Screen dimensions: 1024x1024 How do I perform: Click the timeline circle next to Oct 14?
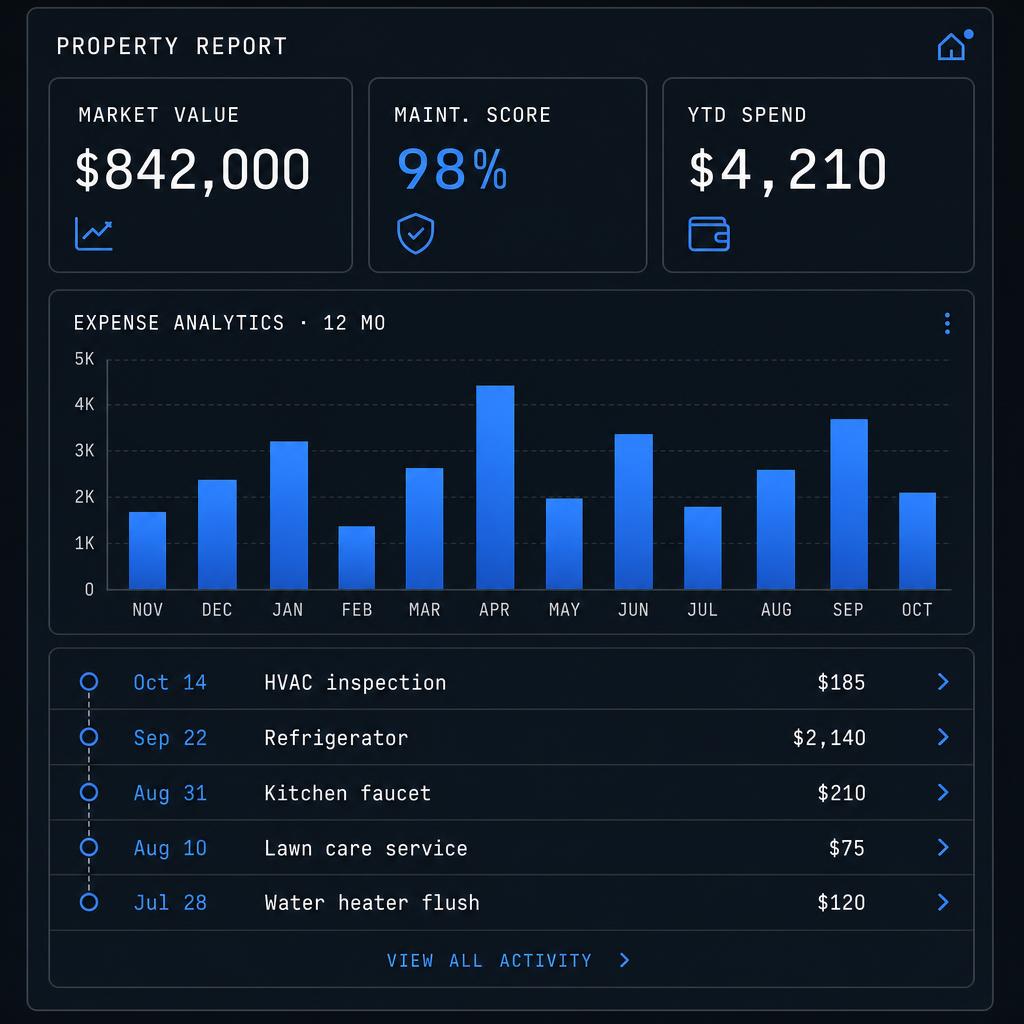point(89,682)
